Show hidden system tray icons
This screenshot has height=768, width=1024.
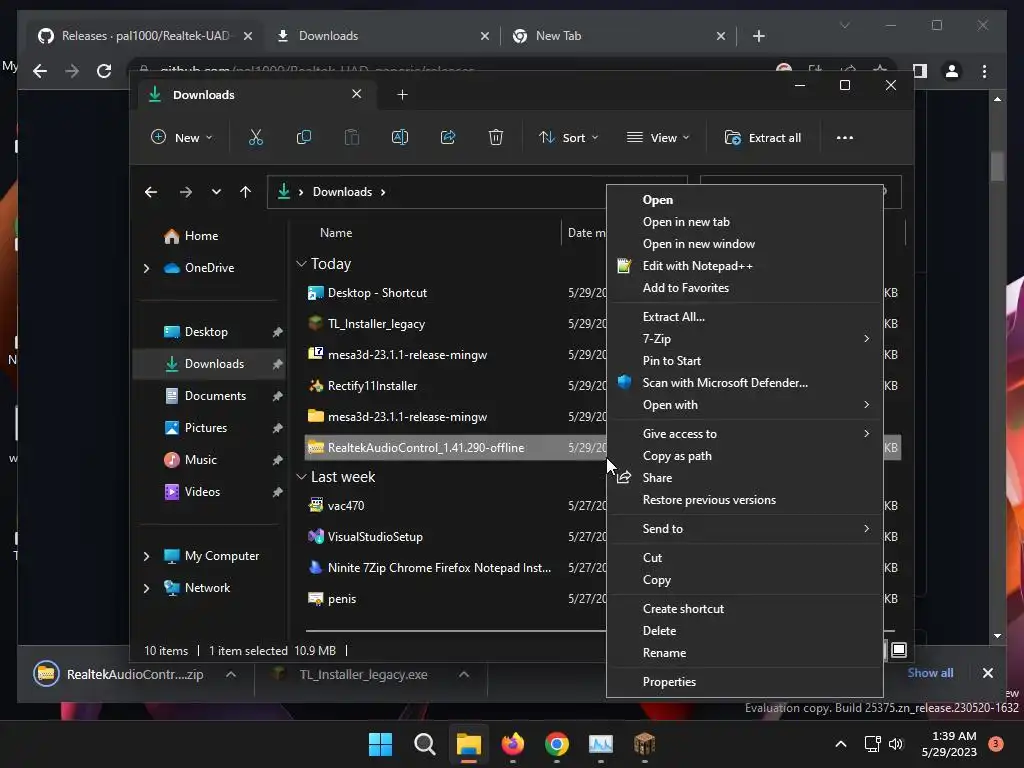(x=840, y=744)
